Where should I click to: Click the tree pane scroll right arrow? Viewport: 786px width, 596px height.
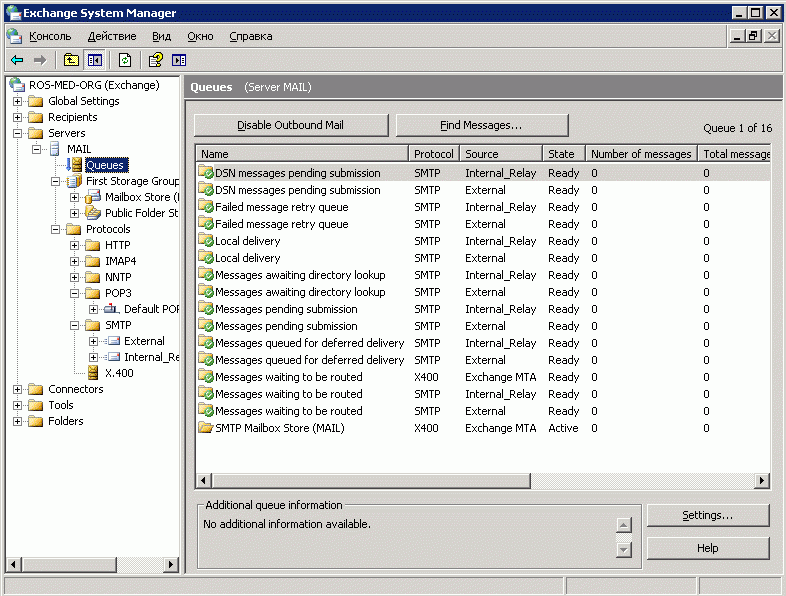coord(171,564)
